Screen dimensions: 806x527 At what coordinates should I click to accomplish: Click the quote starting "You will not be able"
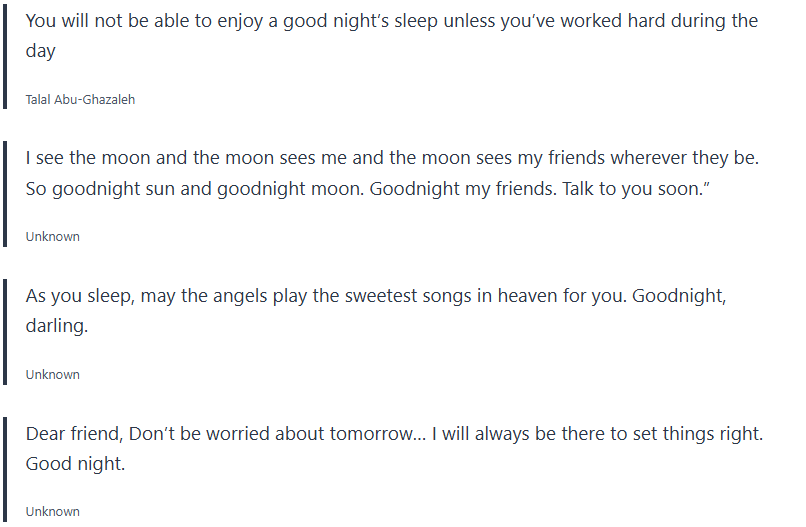[x=391, y=21]
